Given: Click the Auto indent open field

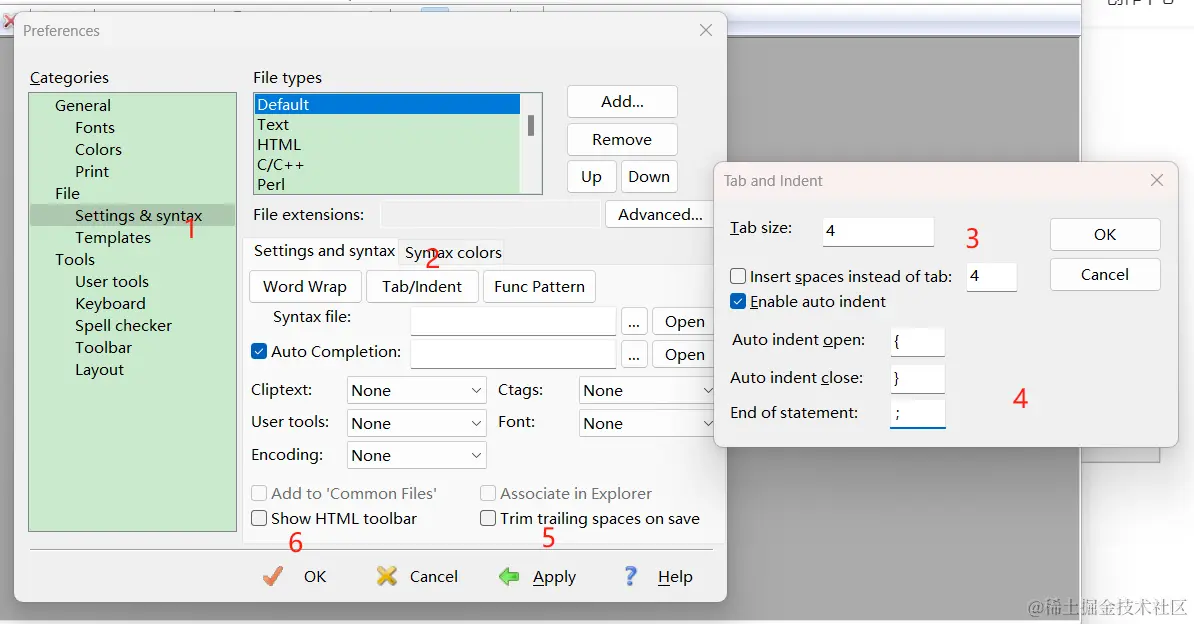Looking at the screenshot, I should pos(918,342).
